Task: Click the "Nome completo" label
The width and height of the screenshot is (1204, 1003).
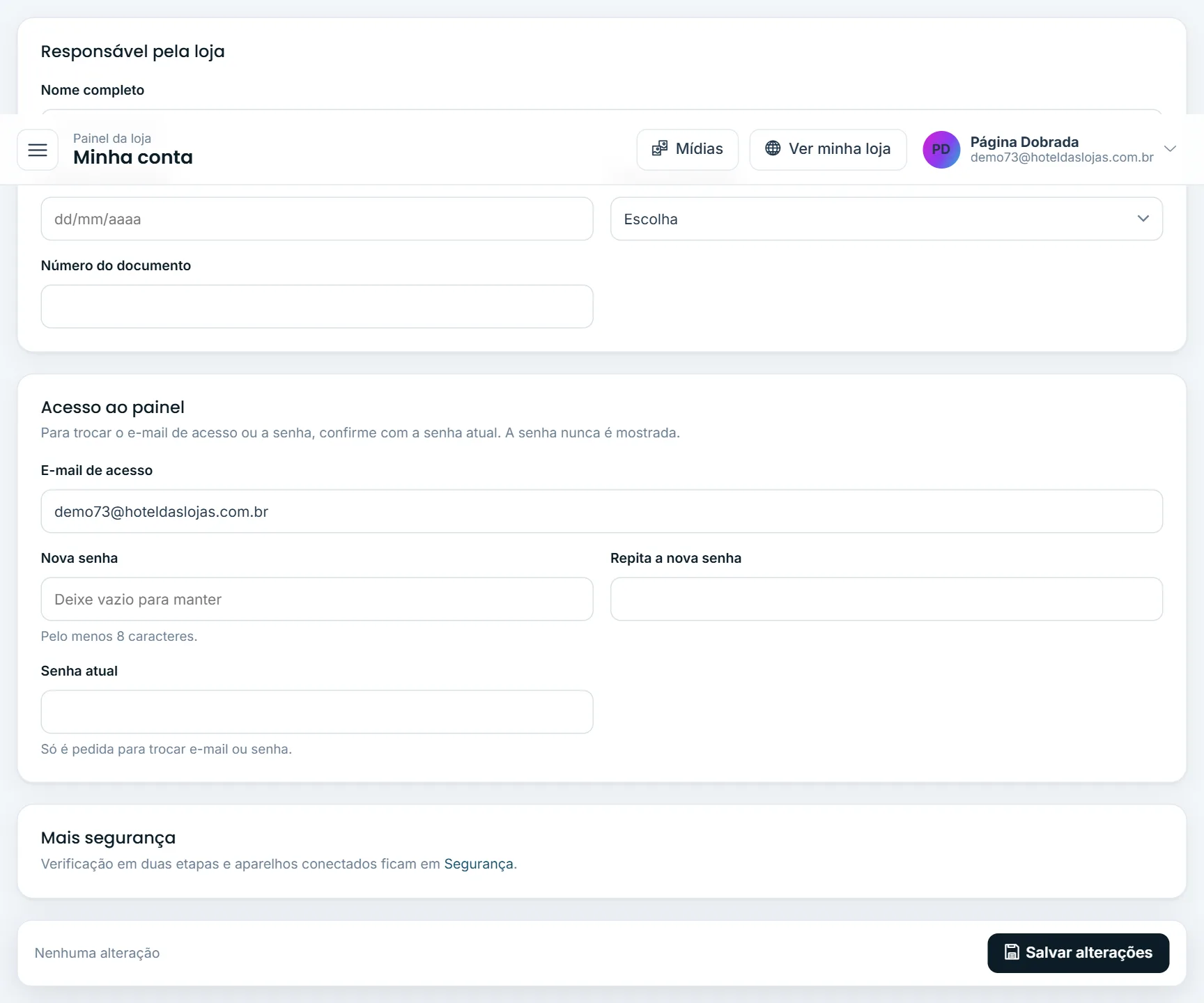Action: click(93, 90)
